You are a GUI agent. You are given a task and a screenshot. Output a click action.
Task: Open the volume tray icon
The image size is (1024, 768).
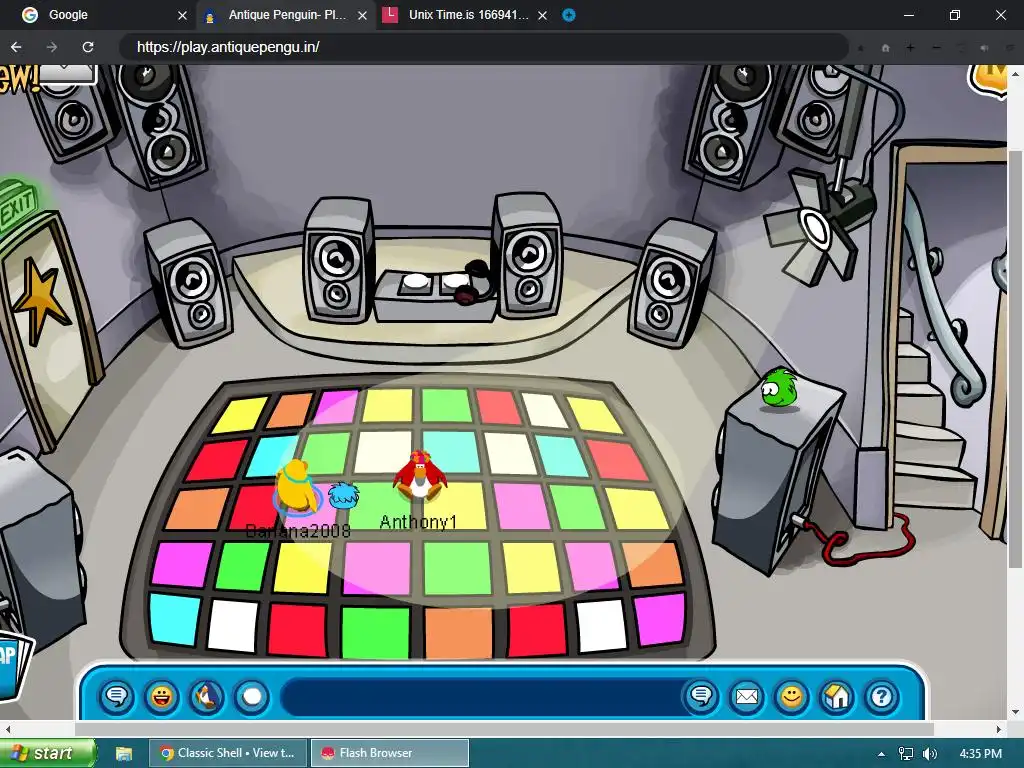coord(930,754)
